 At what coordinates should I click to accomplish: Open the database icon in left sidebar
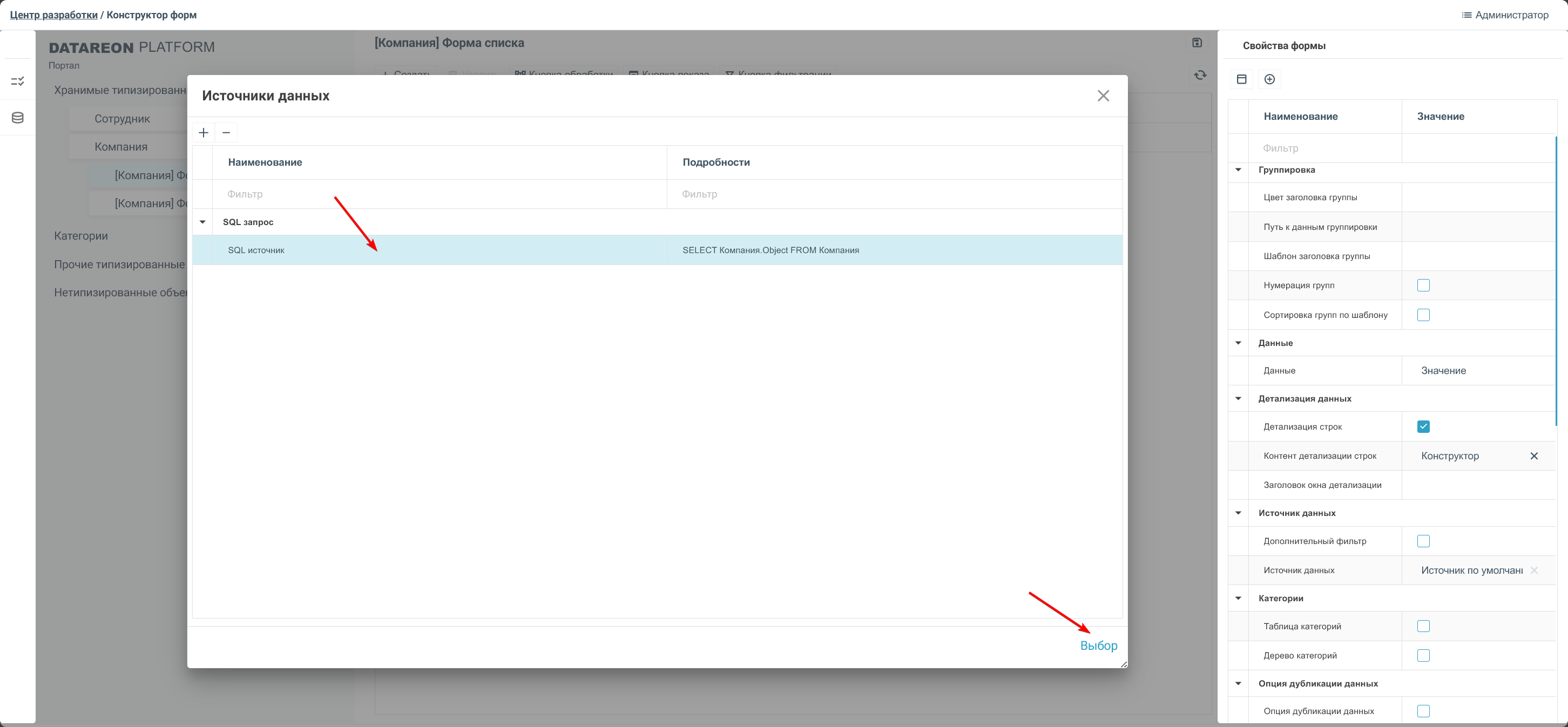click(18, 118)
